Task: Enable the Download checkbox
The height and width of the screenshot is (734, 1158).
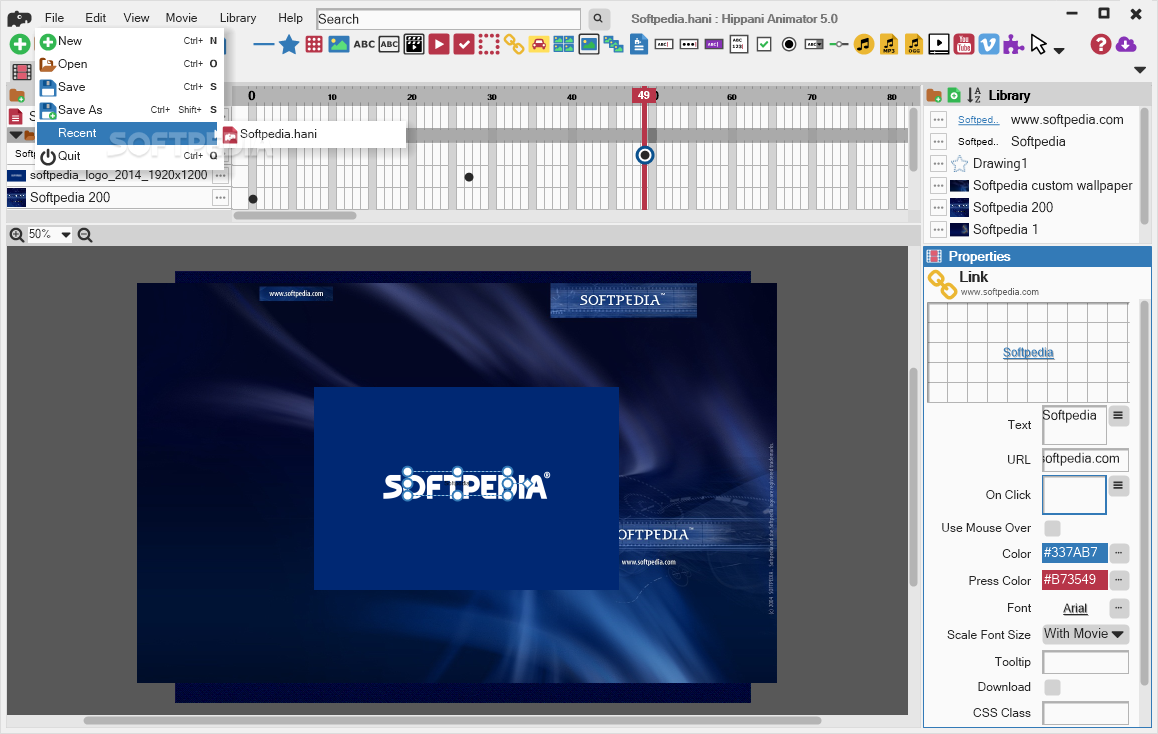Action: pyautogui.click(x=1052, y=687)
